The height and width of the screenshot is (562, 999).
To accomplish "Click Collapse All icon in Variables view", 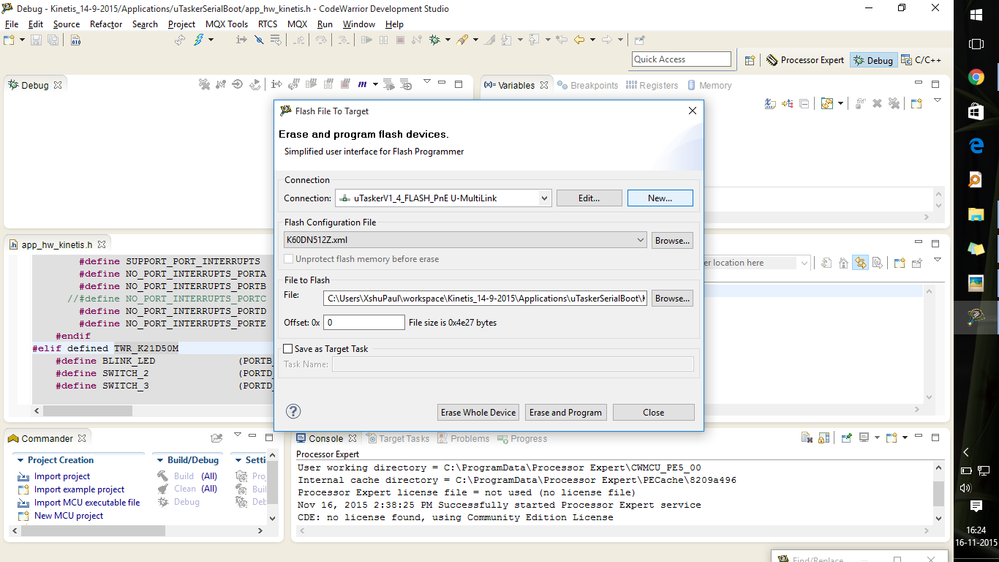I will click(x=805, y=103).
